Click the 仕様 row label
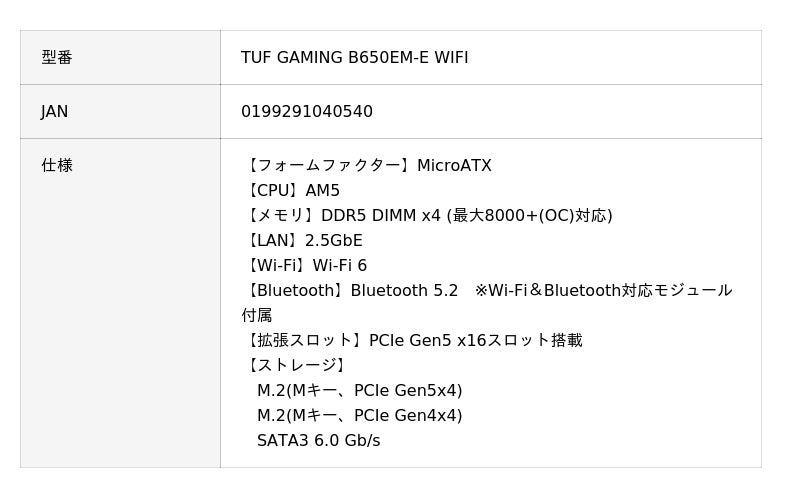800x498 pixels. click(x=57, y=166)
